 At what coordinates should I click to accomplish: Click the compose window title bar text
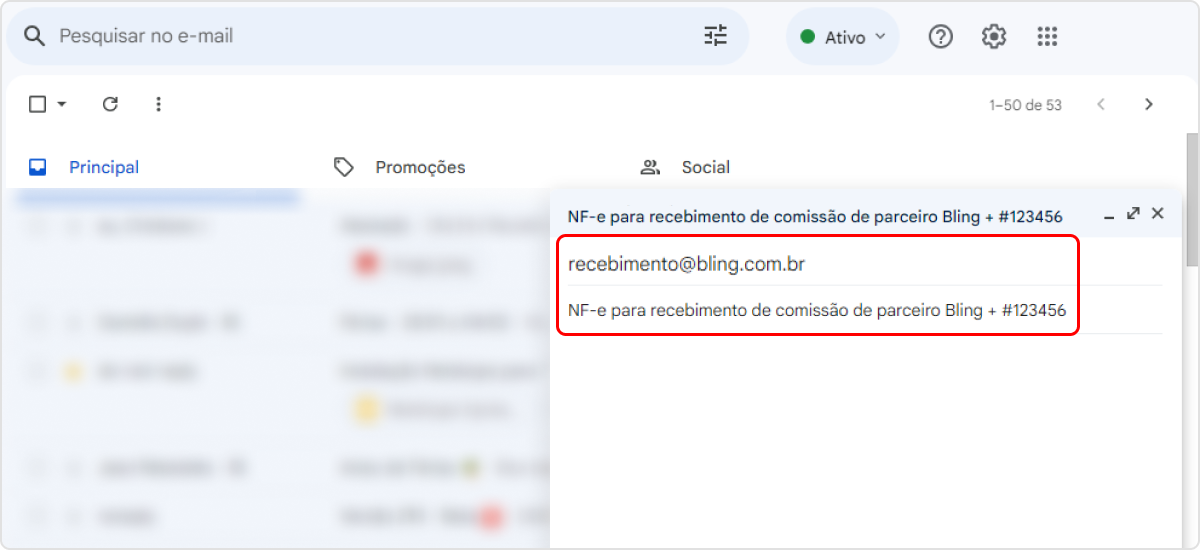(815, 216)
